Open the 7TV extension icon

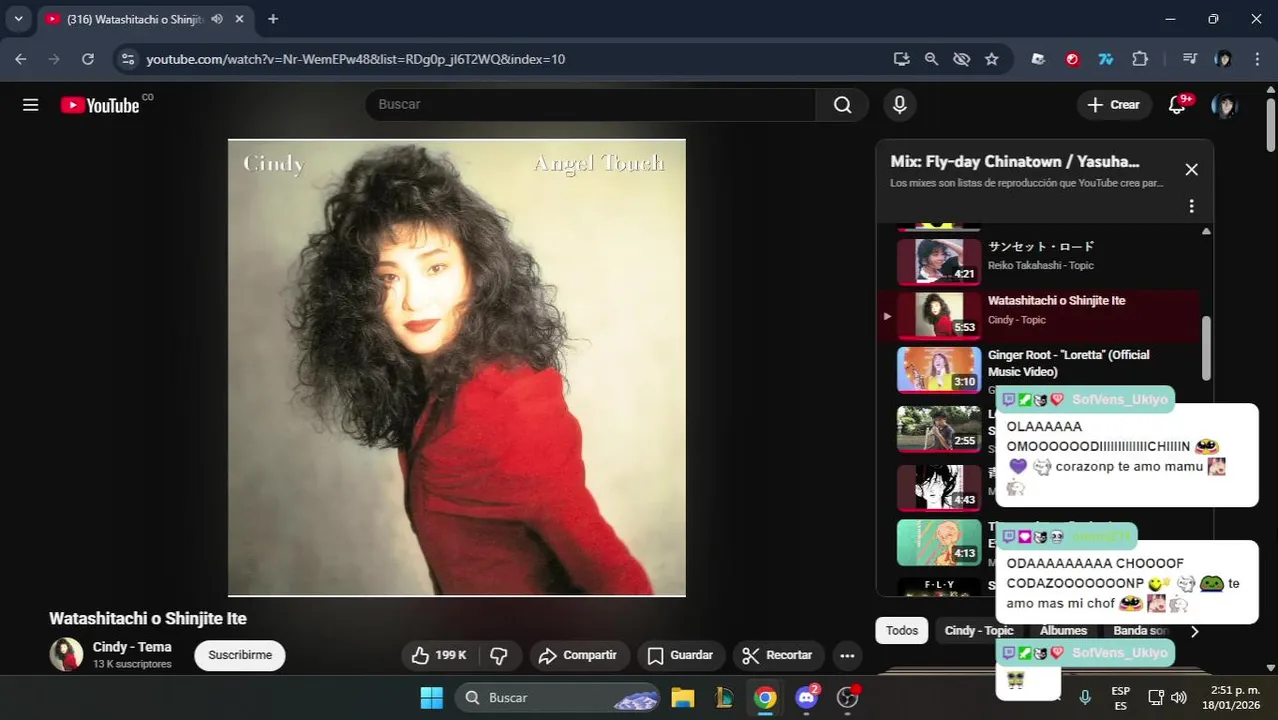pos(1106,59)
